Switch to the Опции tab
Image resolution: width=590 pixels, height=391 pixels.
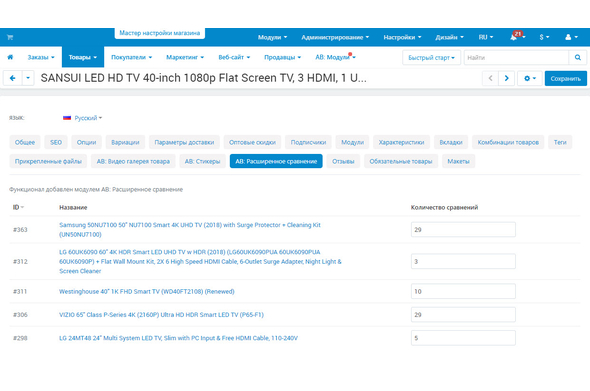pyautogui.click(x=87, y=142)
